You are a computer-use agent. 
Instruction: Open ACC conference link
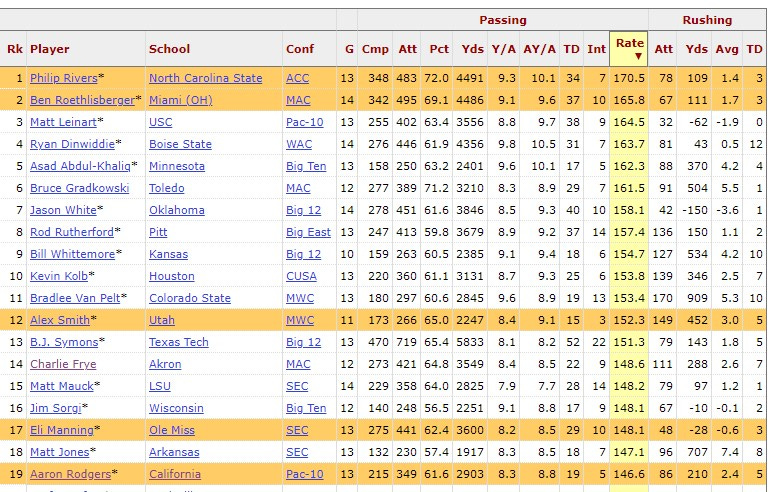297,78
